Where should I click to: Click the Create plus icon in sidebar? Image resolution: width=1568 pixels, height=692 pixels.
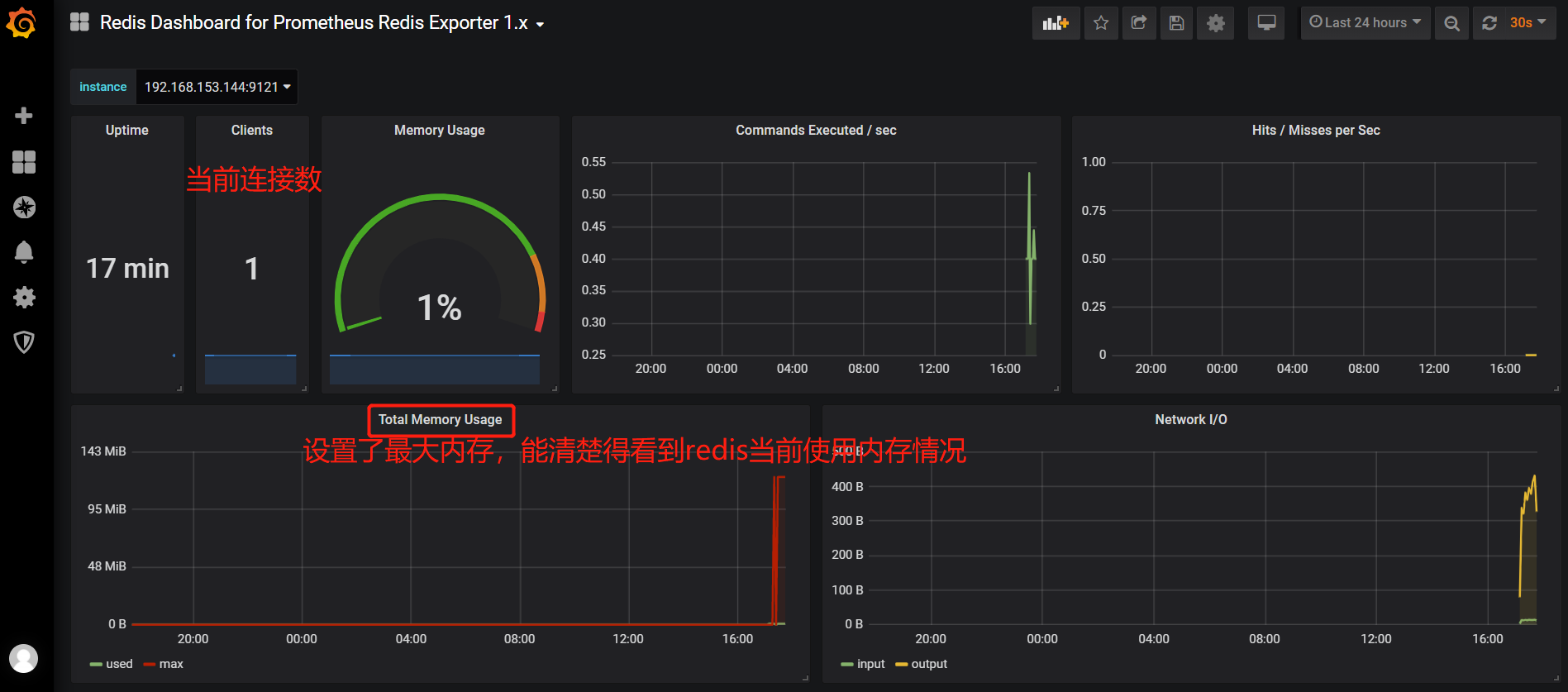click(24, 116)
